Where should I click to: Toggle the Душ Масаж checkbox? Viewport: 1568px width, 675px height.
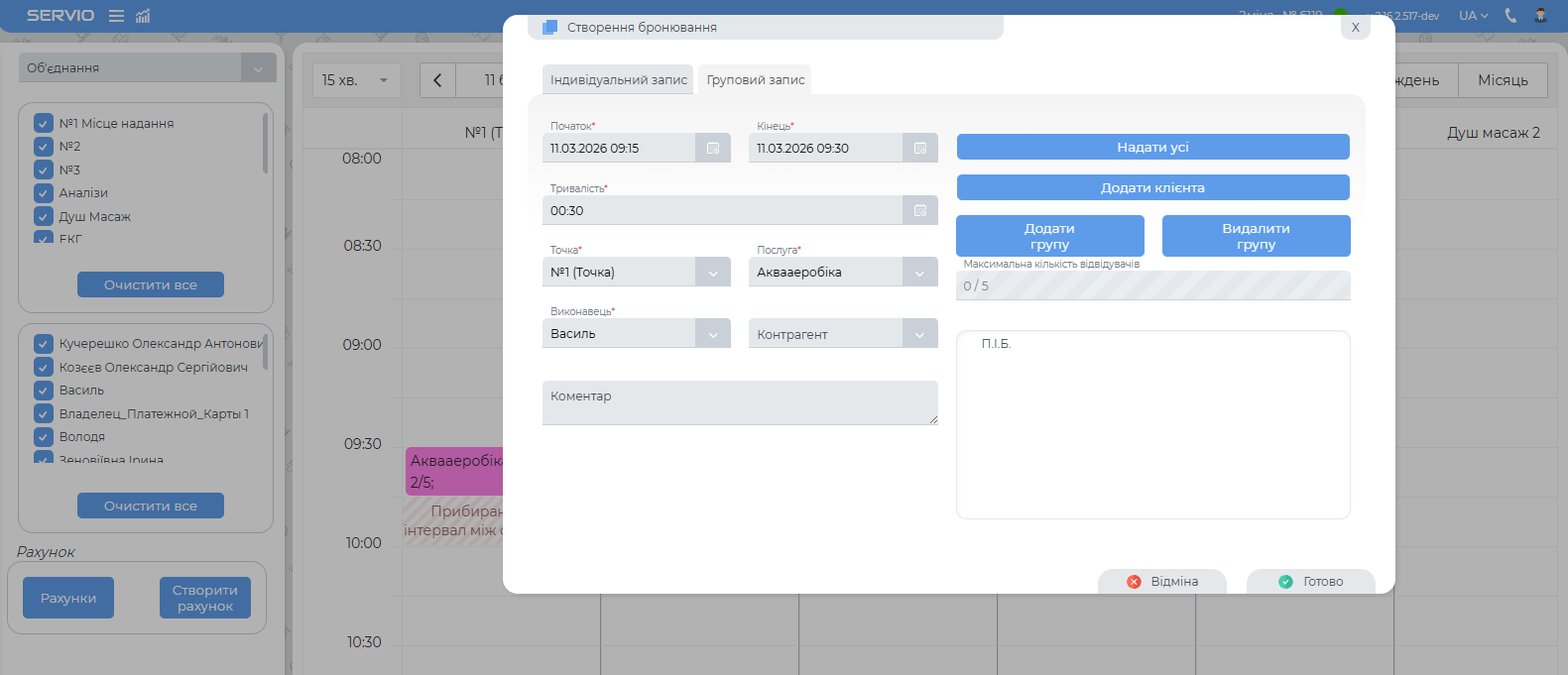(x=44, y=216)
